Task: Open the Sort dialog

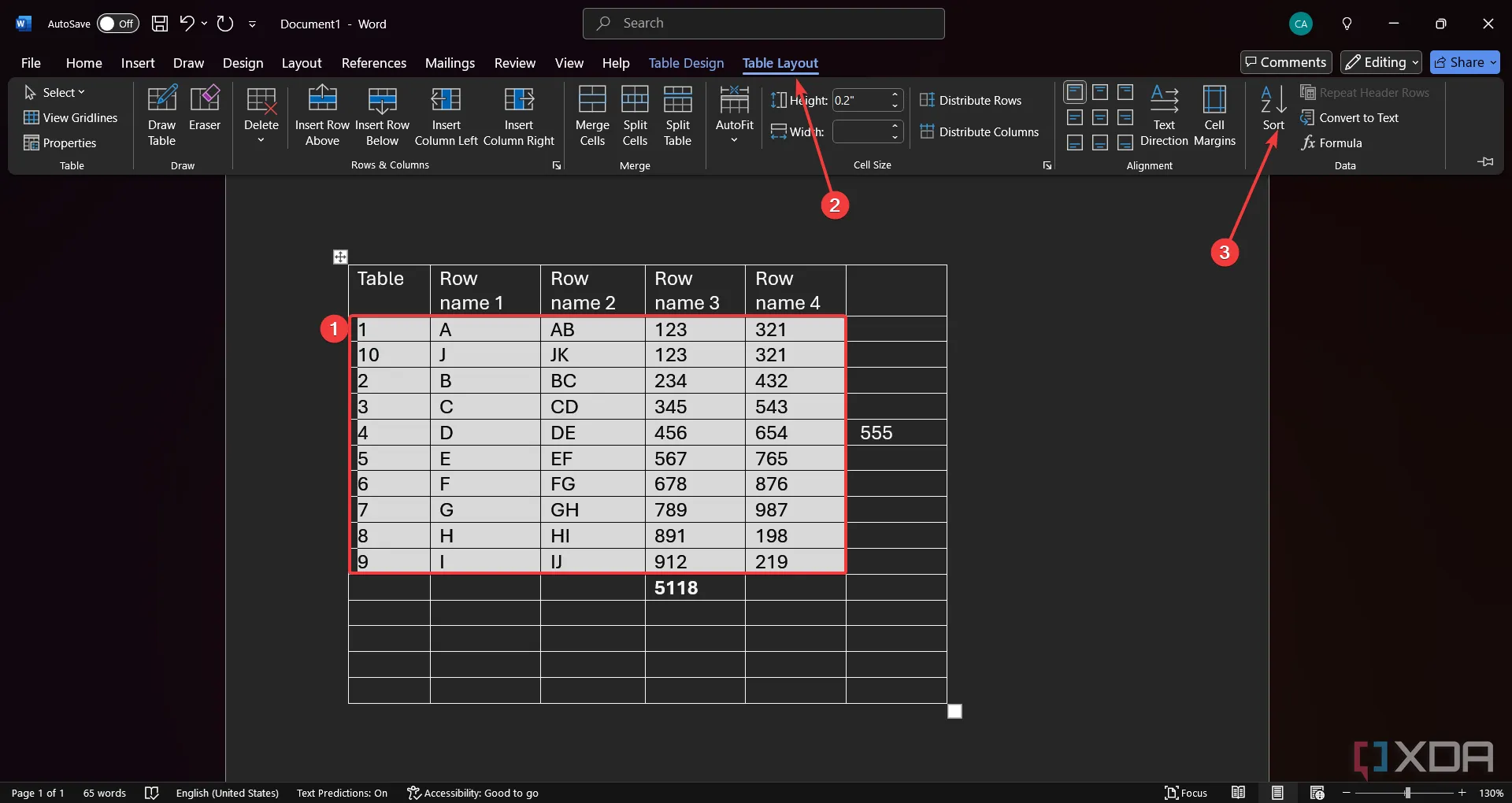Action: pos(1273,108)
